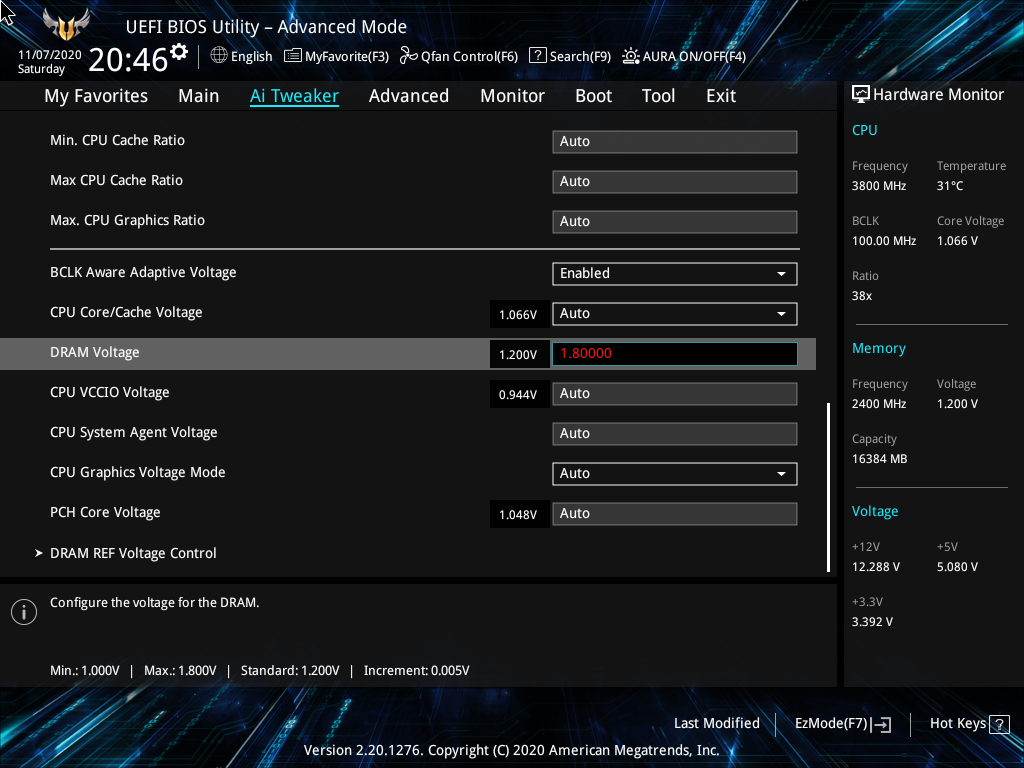This screenshot has width=1024, height=768.
Task: Click Min. CPU Cache Ratio field
Action: pyautogui.click(x=675, y=142)
